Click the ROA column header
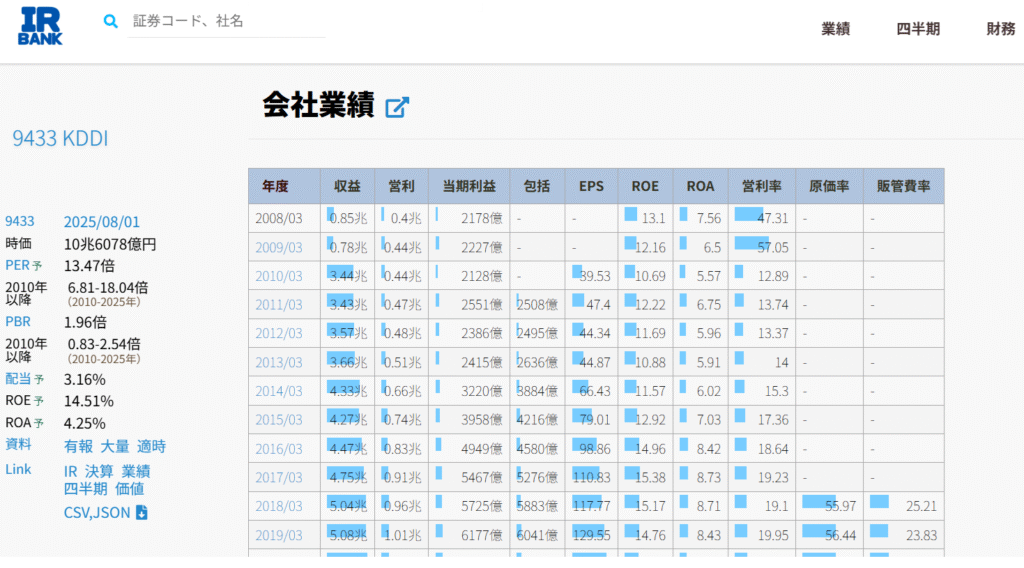 click(700, 186)
